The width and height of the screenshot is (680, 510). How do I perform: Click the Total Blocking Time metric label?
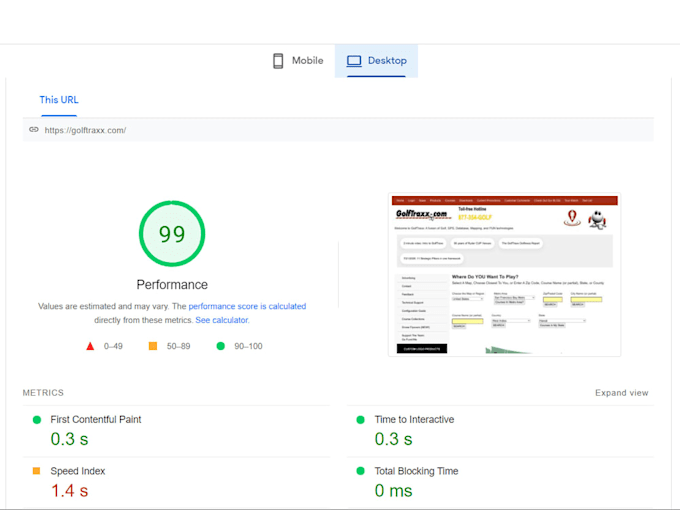416,471
